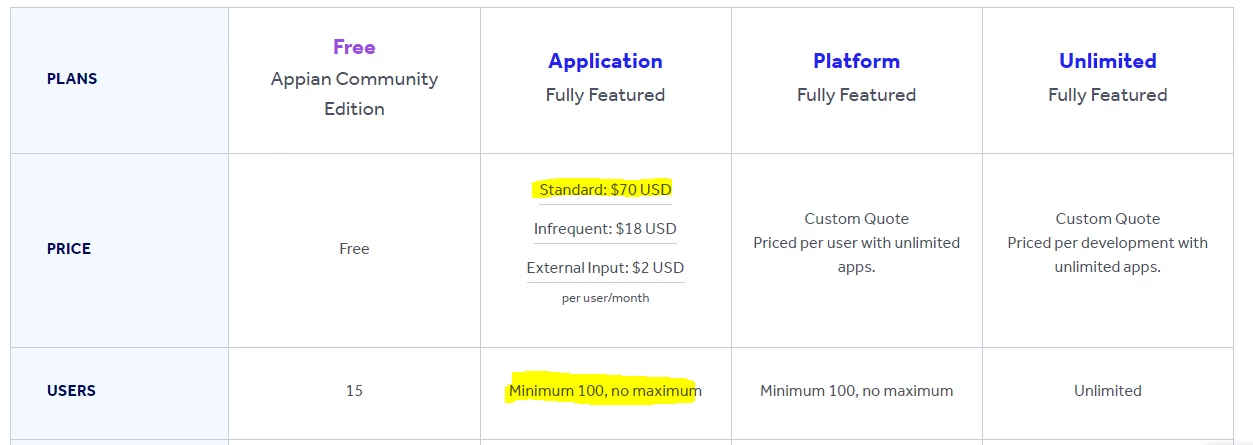Open the Unlimited plan heading link
This screenshot has width=1253, height=445.
coord(1107,61)
